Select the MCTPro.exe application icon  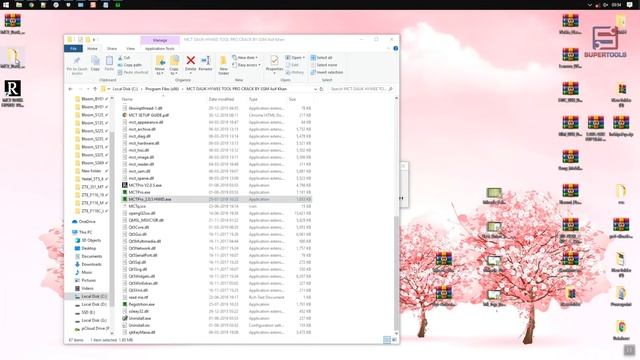[x=124, y=192]
